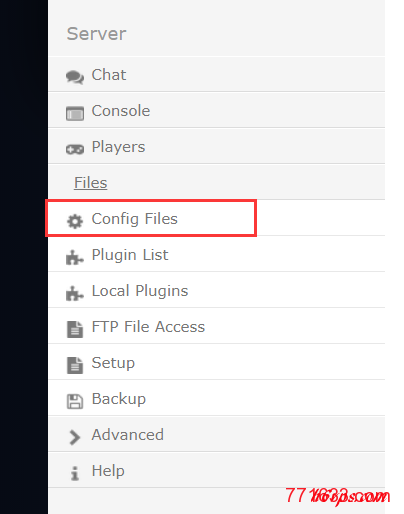
Task: Click the Local Plugins puzzle icon
Action: point(75,293)
